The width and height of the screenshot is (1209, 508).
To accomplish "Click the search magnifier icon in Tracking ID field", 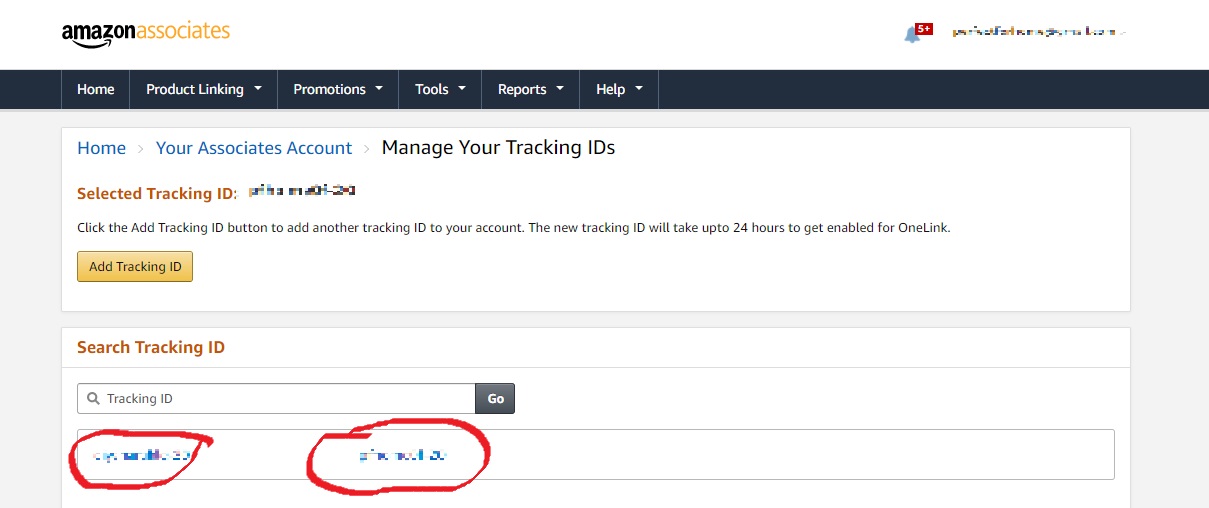I will tap(93, 398).
